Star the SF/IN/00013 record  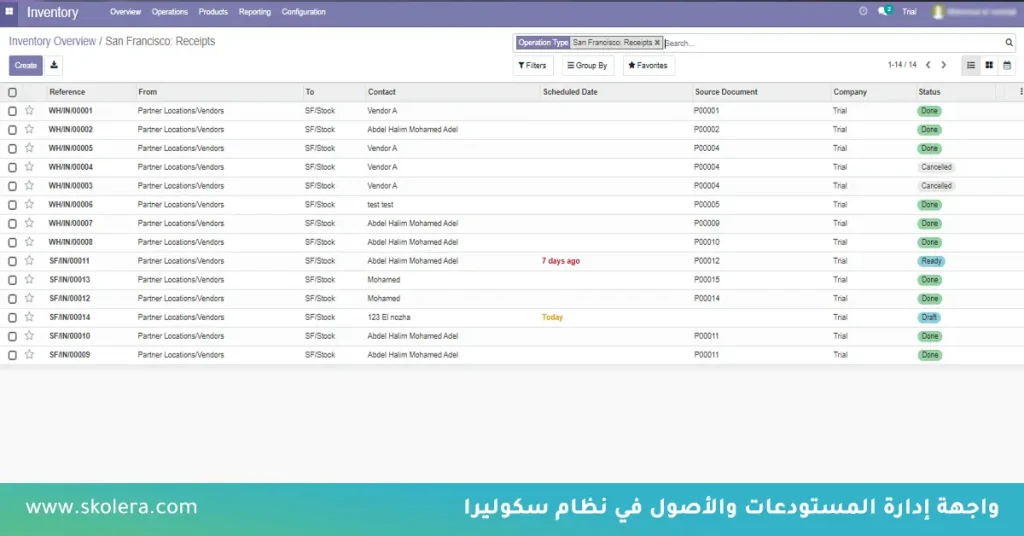click(x=29, y=279)
